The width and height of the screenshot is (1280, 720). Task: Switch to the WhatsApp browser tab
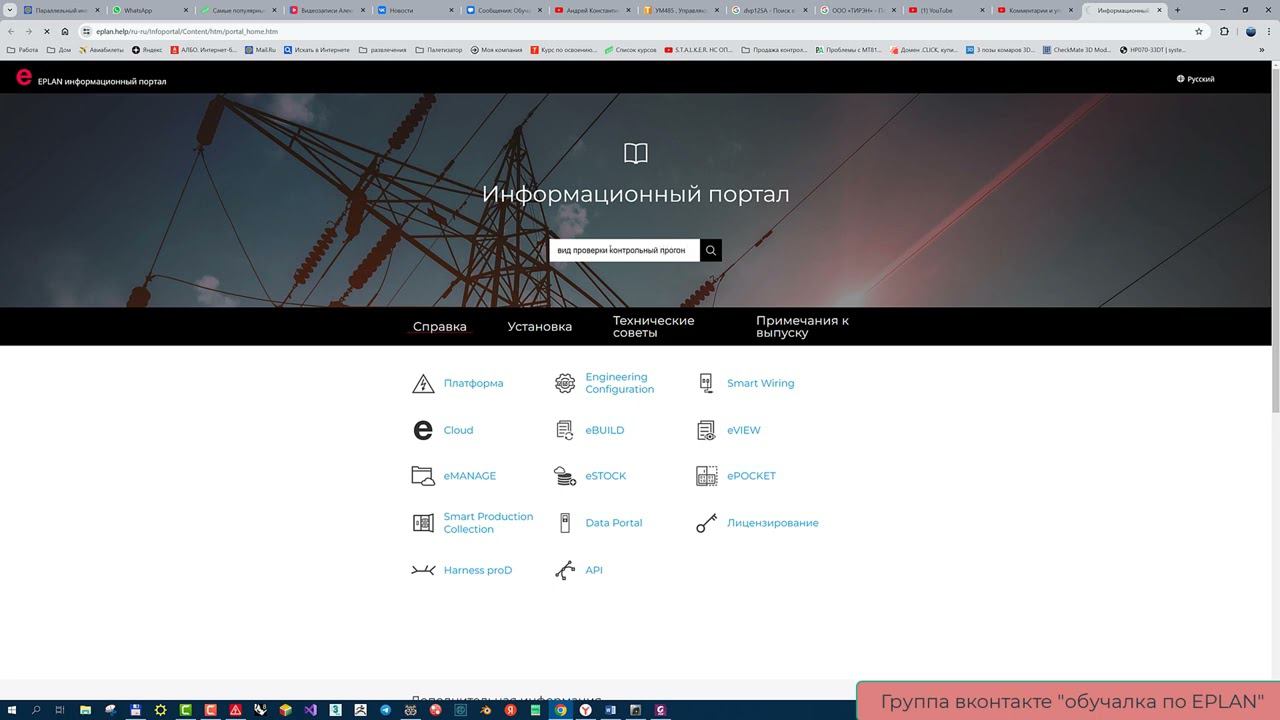150,10
